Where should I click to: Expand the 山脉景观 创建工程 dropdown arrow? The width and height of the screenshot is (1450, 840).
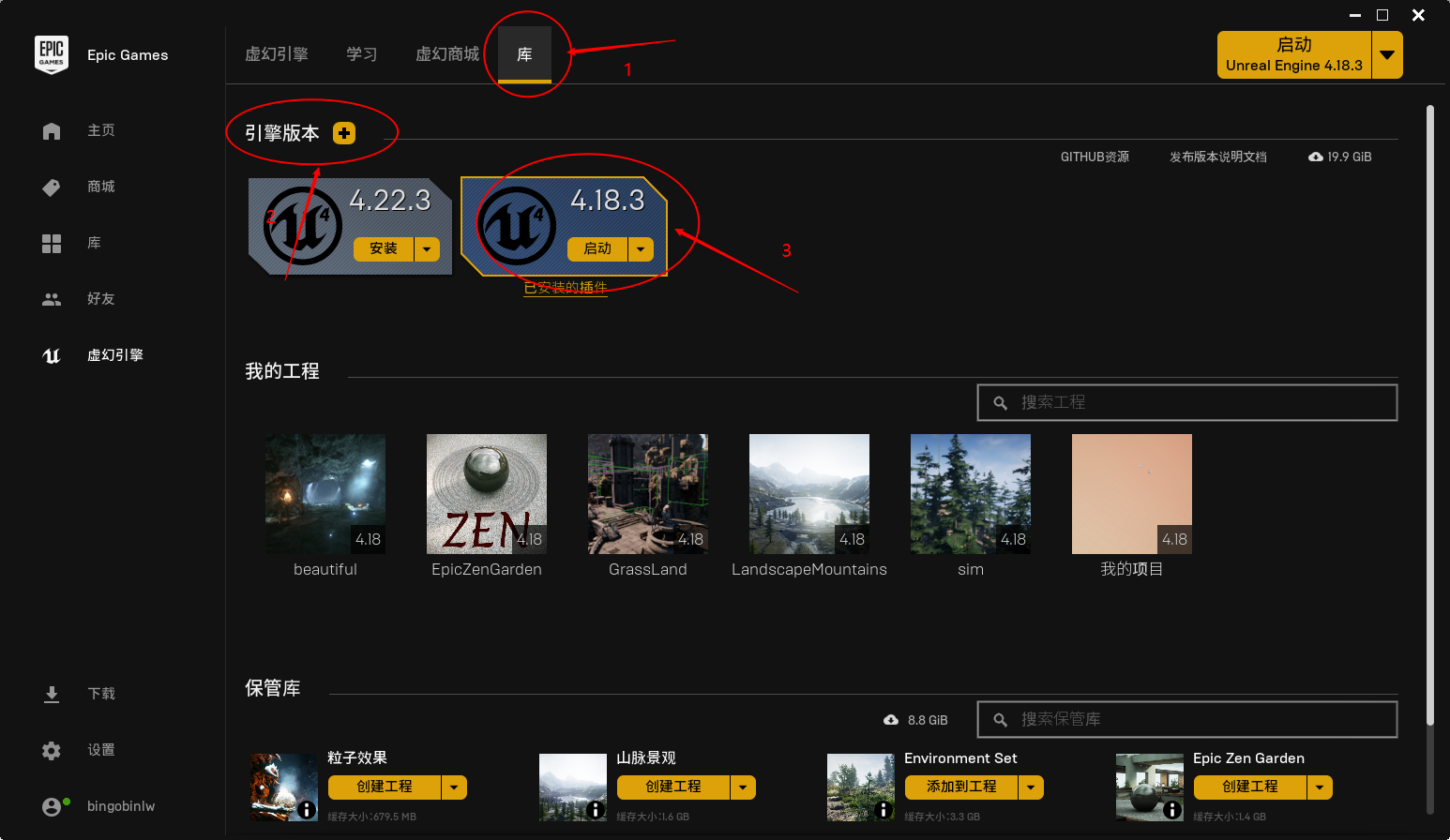point(743,787)
